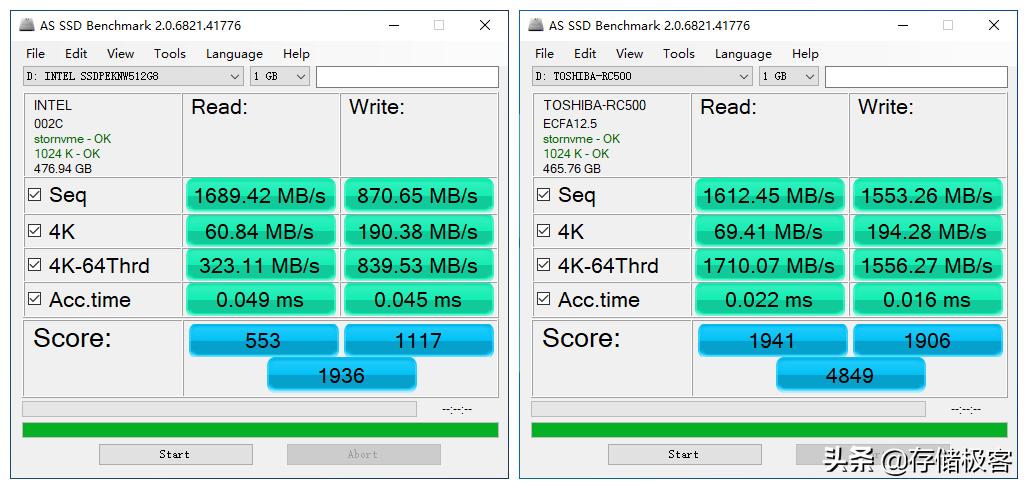Click the 1710.07 MB/s 4K-64Thrd read result
1028x489 pixels.
coord(769,265)
